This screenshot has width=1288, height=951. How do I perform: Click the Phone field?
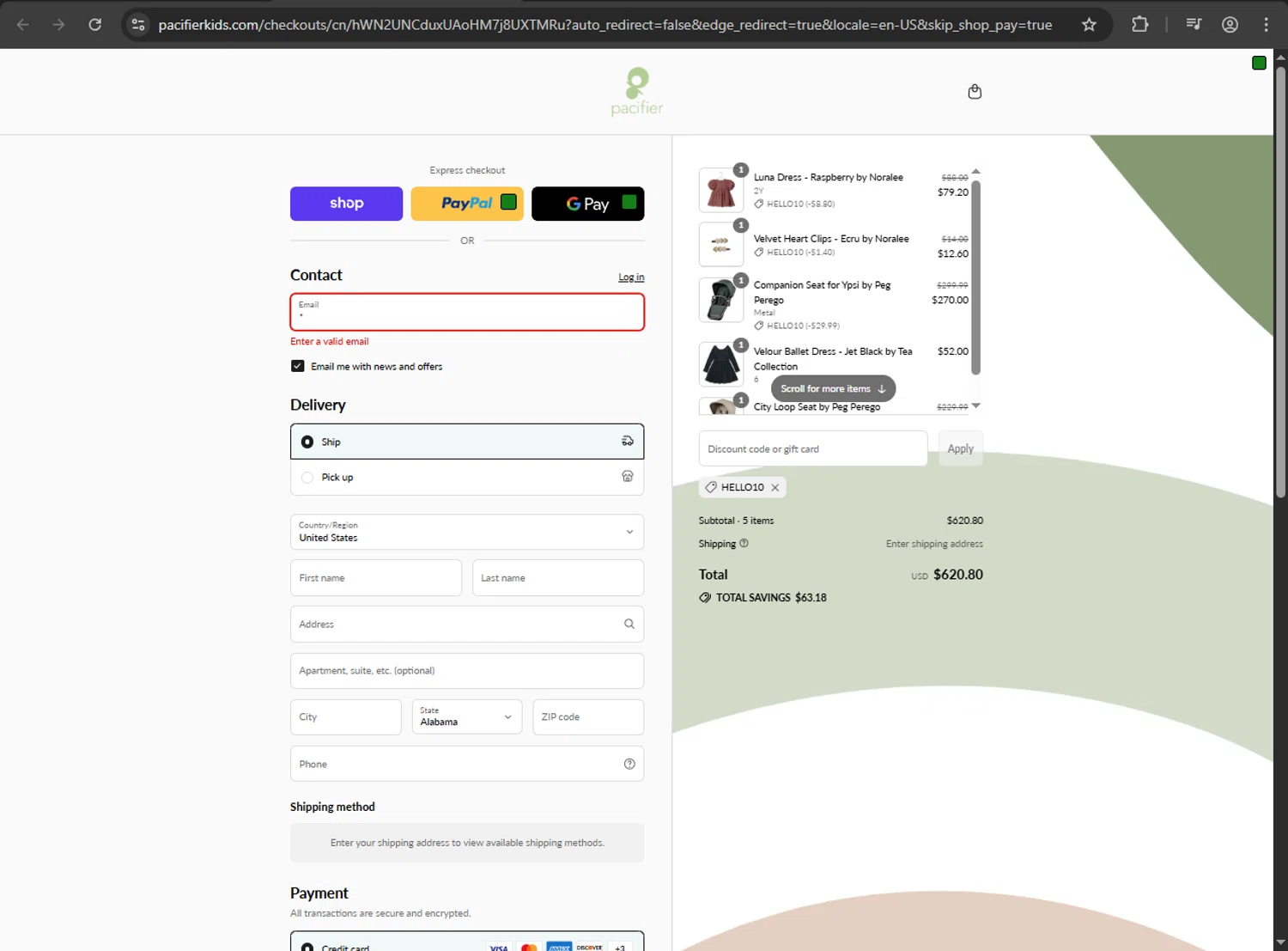pyautogui.click(x=467, y=764)
